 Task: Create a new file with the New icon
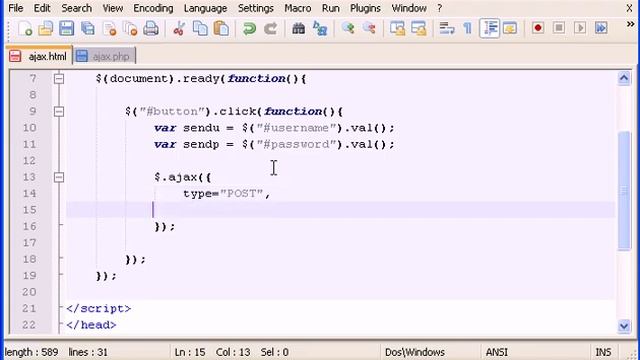tap(24, 29)
